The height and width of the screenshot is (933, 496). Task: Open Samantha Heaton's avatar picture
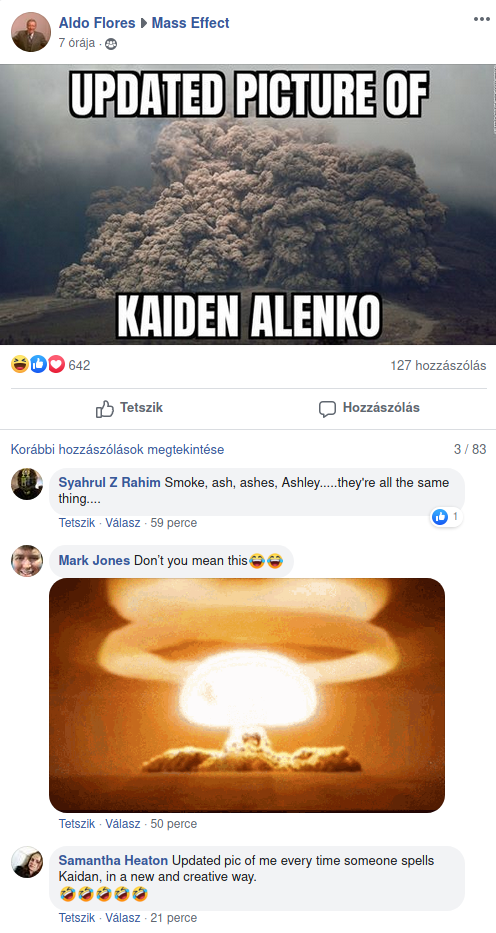click(x=27, y=862)
